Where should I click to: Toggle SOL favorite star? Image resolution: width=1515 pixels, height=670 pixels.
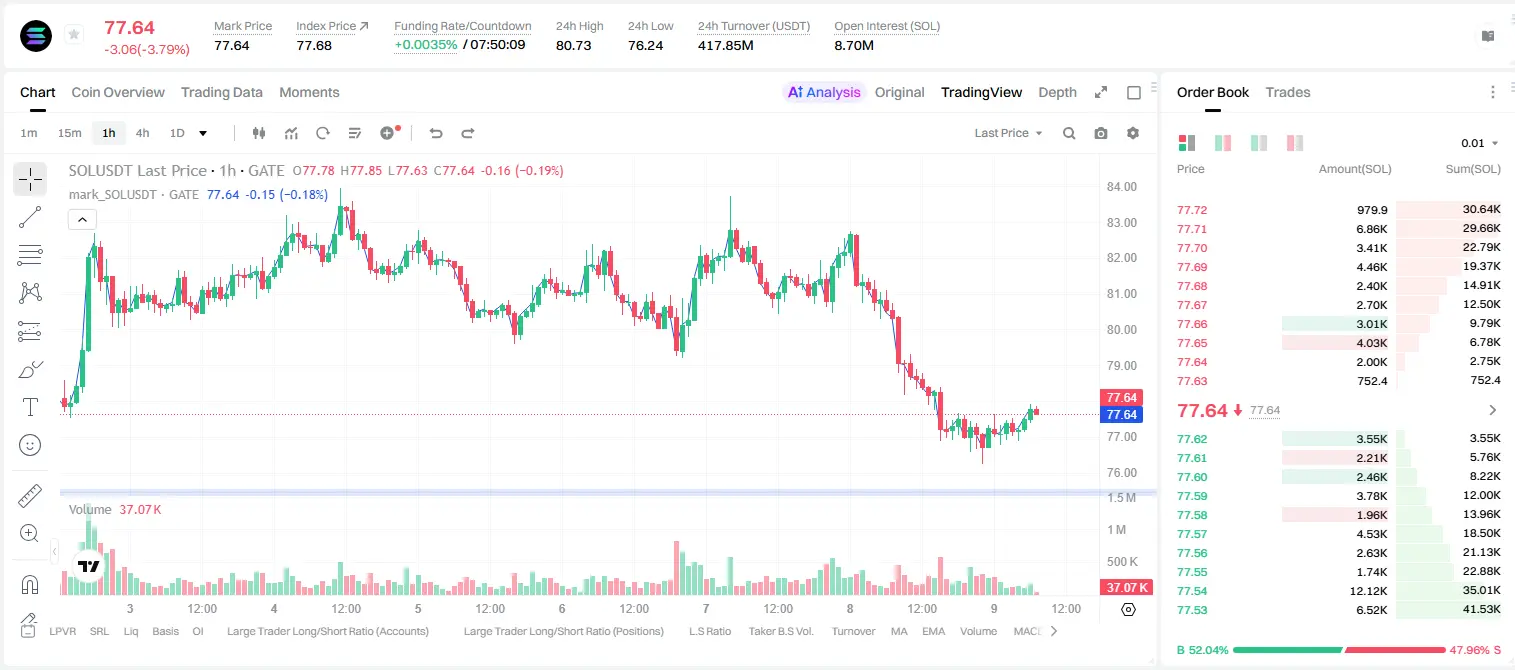74,35
